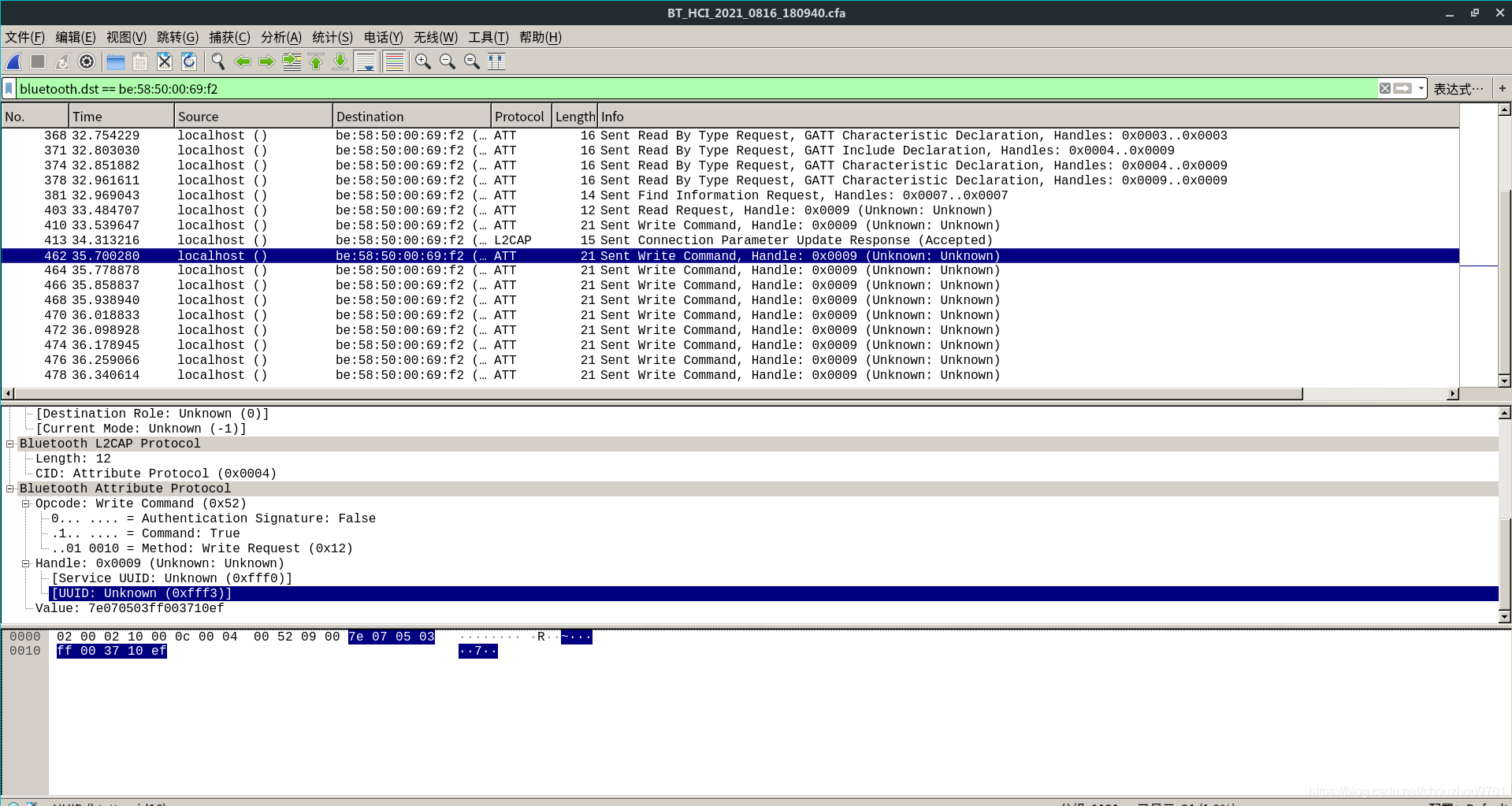
Task: Open a capture file with the folder icon
Action: (116, 61)
